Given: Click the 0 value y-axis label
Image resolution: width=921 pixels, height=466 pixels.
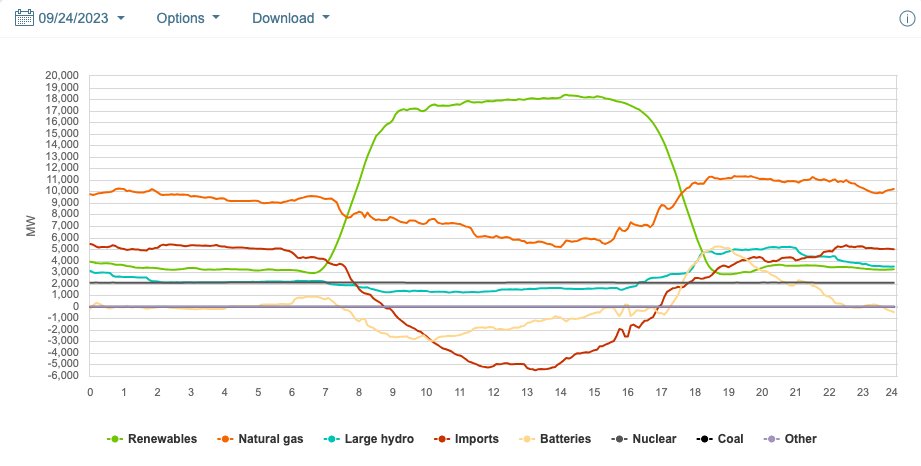Looking at the screenshot, I should (76, 307).
